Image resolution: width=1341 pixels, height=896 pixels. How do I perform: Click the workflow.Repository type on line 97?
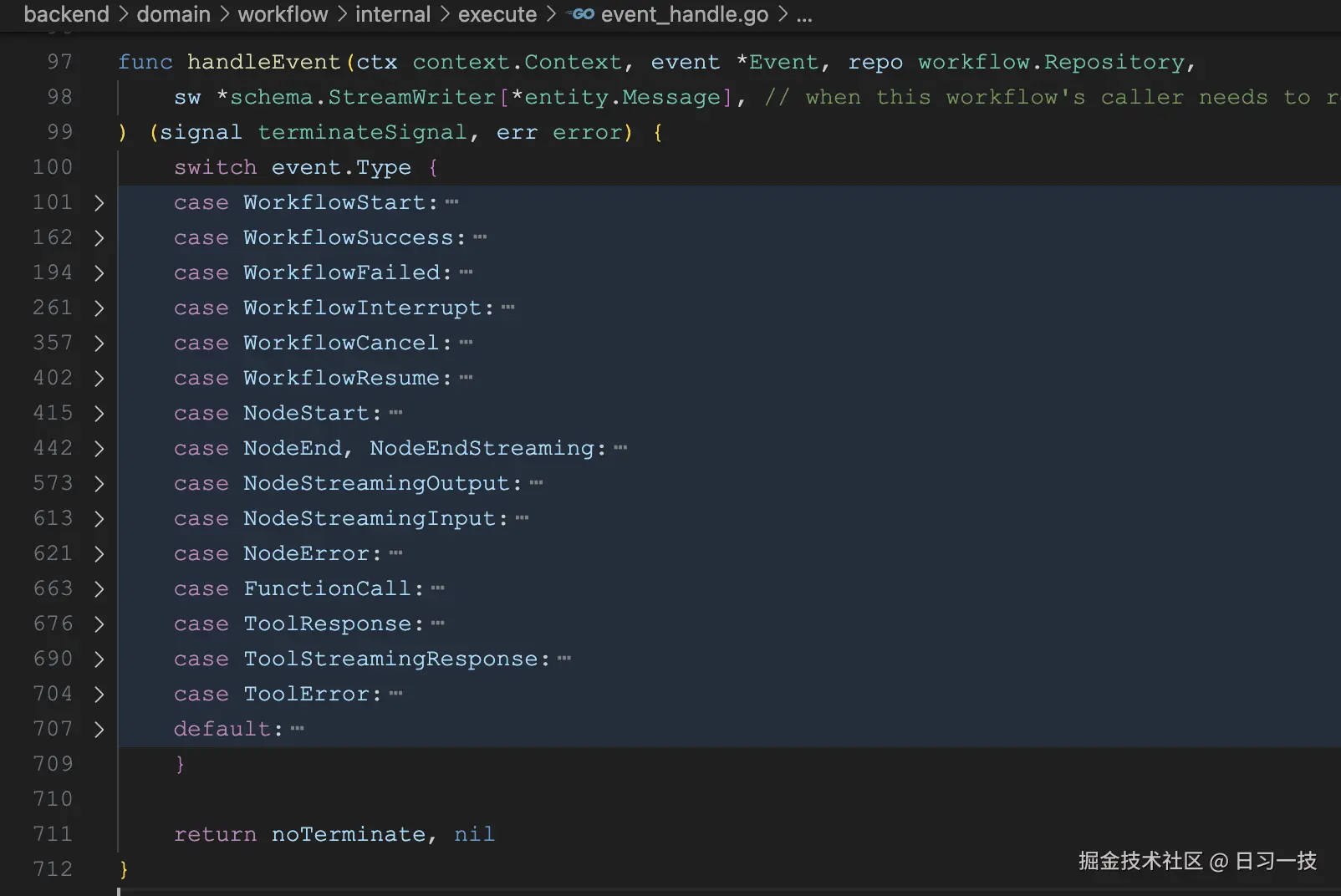coord(1052,62)
